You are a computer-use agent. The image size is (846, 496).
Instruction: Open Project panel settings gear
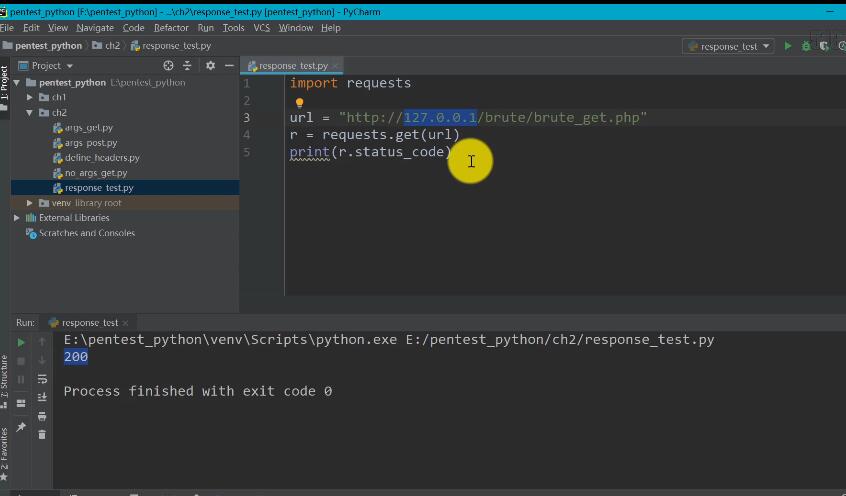(210, 66)
